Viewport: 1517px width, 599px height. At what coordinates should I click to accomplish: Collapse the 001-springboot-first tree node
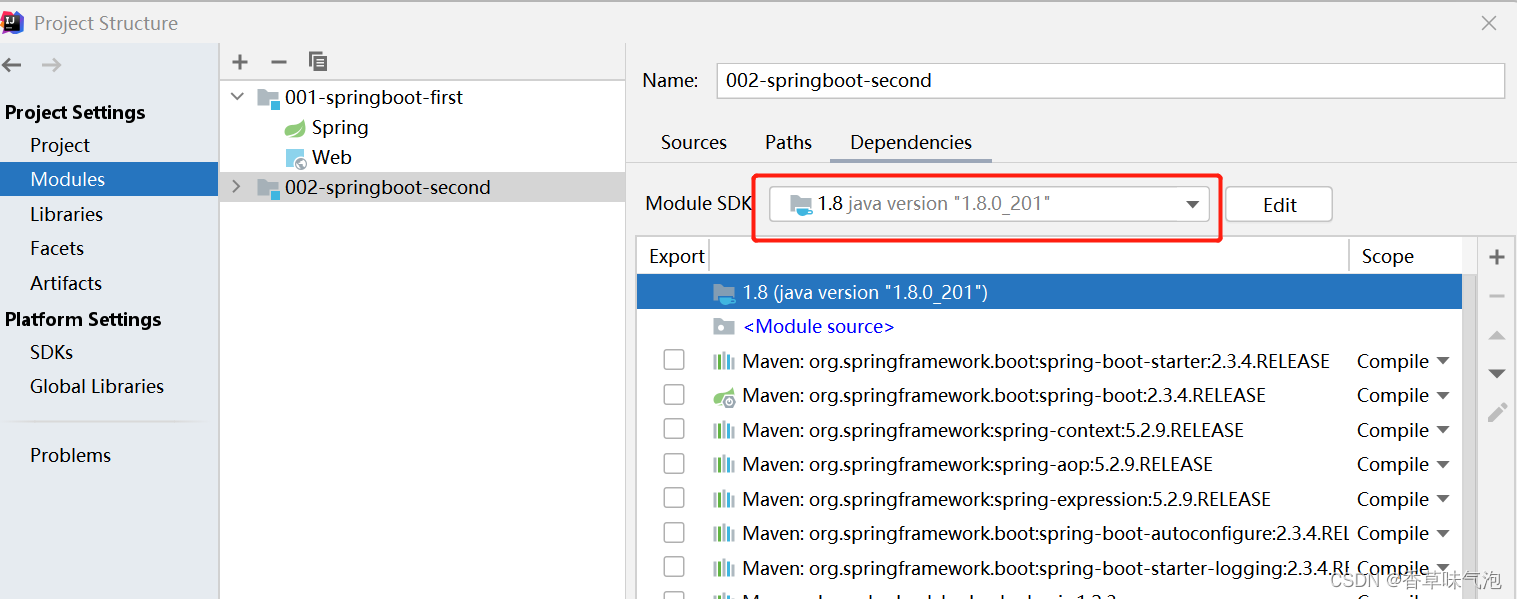click(x=237, y=98)
